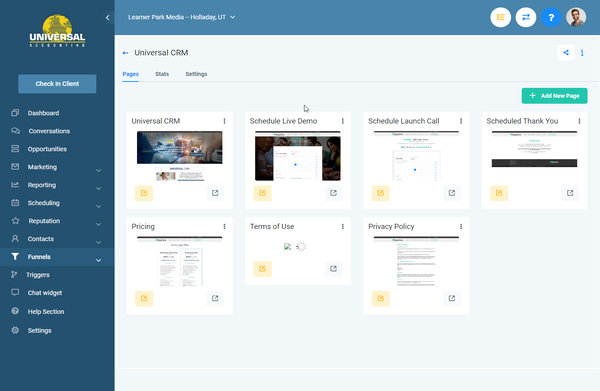
Task: Edit the Privacy Policy page
Action: point(380,298)
